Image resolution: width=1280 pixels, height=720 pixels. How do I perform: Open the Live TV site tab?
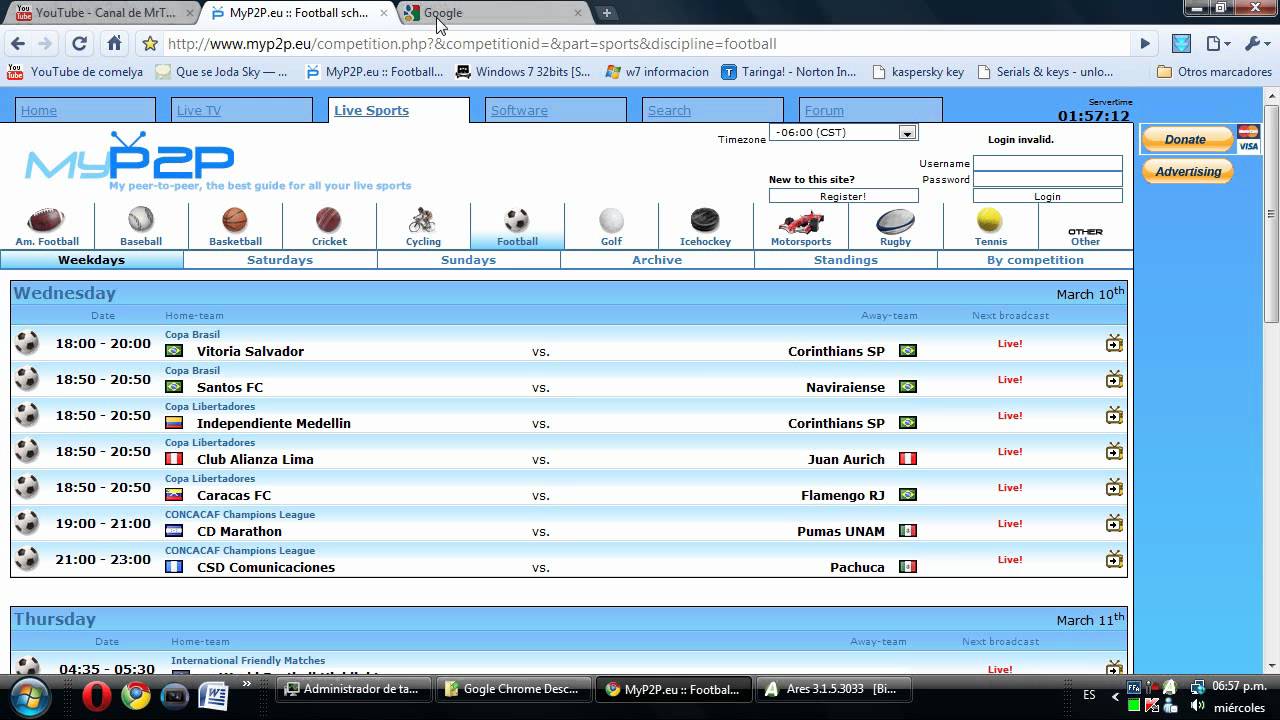241,110
